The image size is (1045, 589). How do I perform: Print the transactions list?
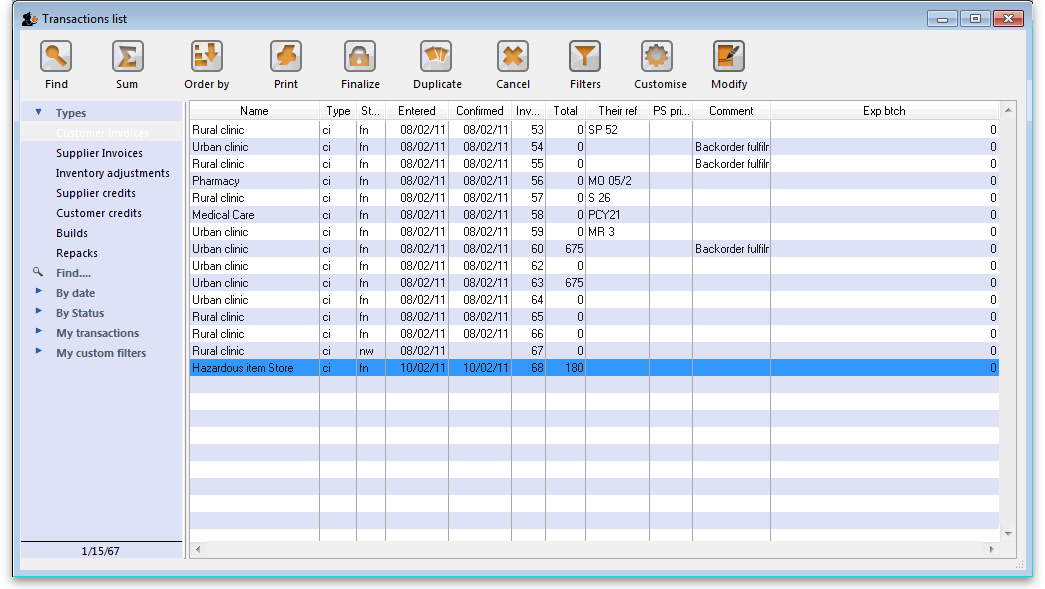(286, 57)
